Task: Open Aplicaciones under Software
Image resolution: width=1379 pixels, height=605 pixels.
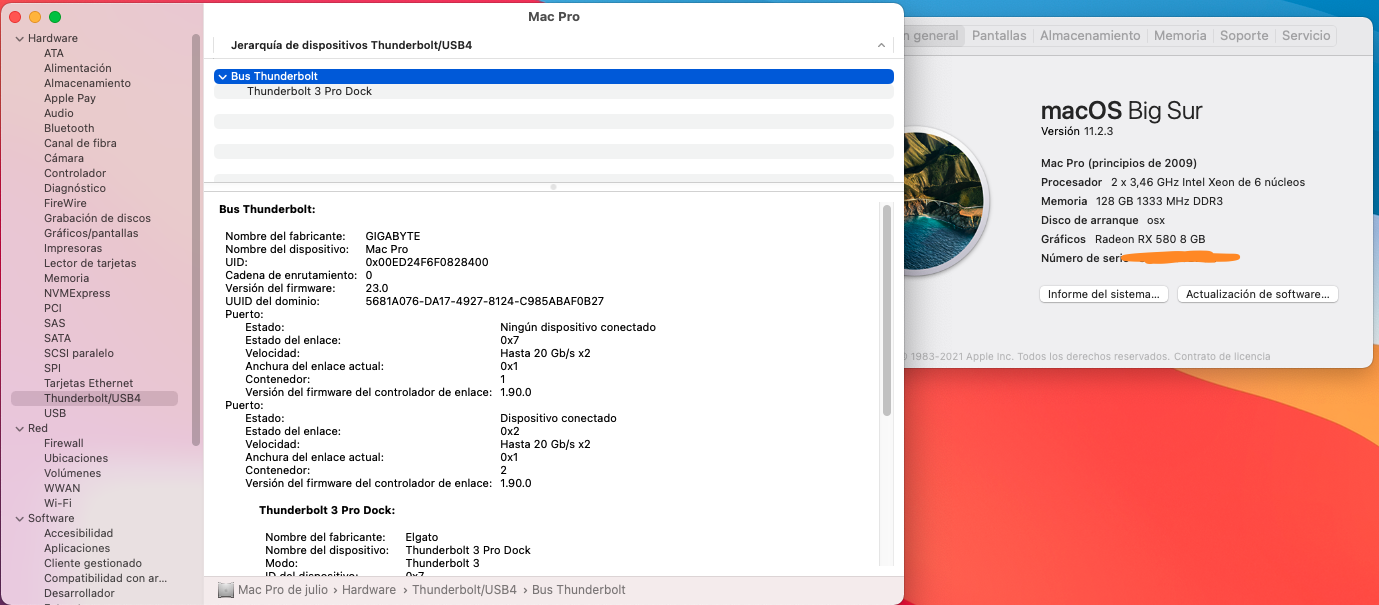Action: pos(77,548)
